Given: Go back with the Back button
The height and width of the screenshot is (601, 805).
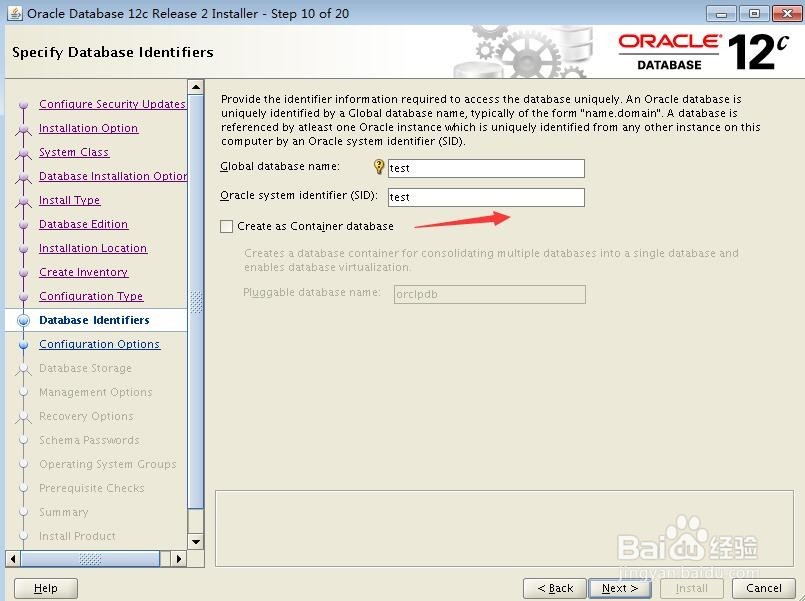Looking at the screenshot, I should (554, 588).
